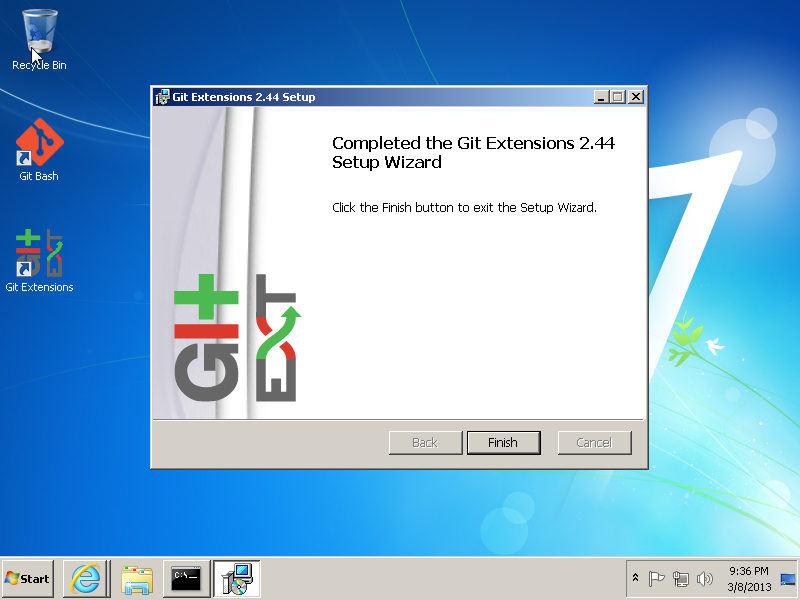Open the clock showing 9:36 PM
This screenshot has height=600, width=800.
[748, 579]
